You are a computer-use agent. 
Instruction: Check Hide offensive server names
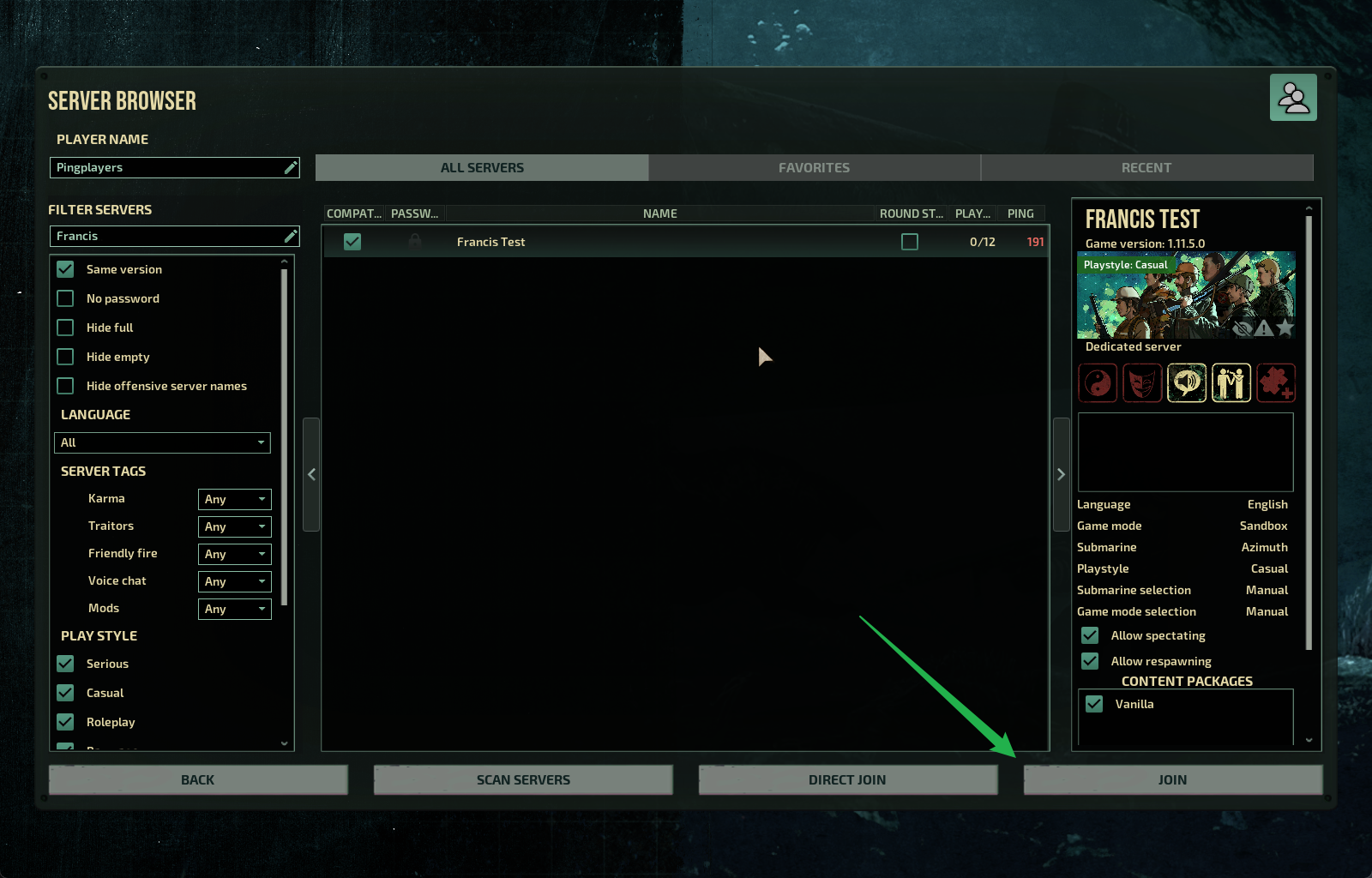tap(65, 386)
